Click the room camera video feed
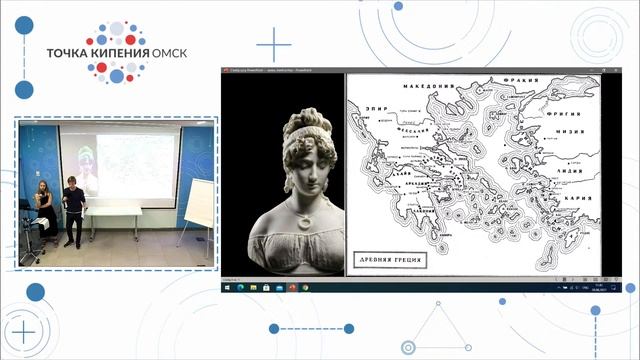This screenshot has height=360, width=640. [116, 193]
